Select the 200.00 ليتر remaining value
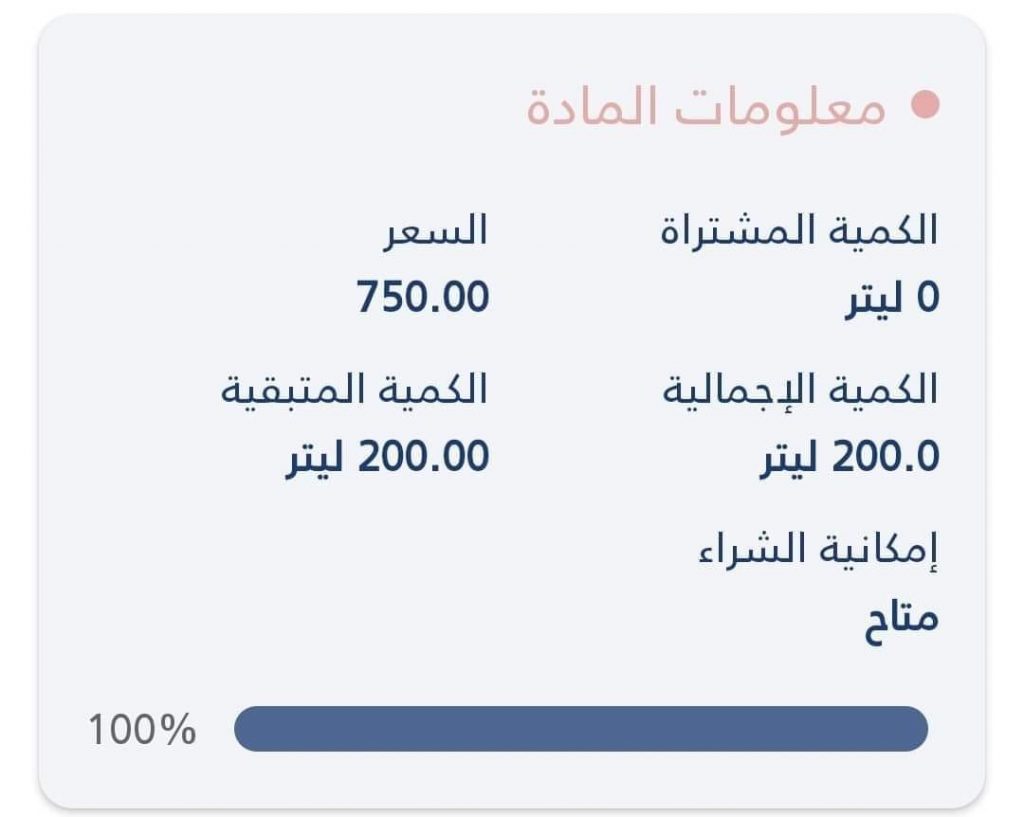The image size is (1024, 817). tap(387, 457)
